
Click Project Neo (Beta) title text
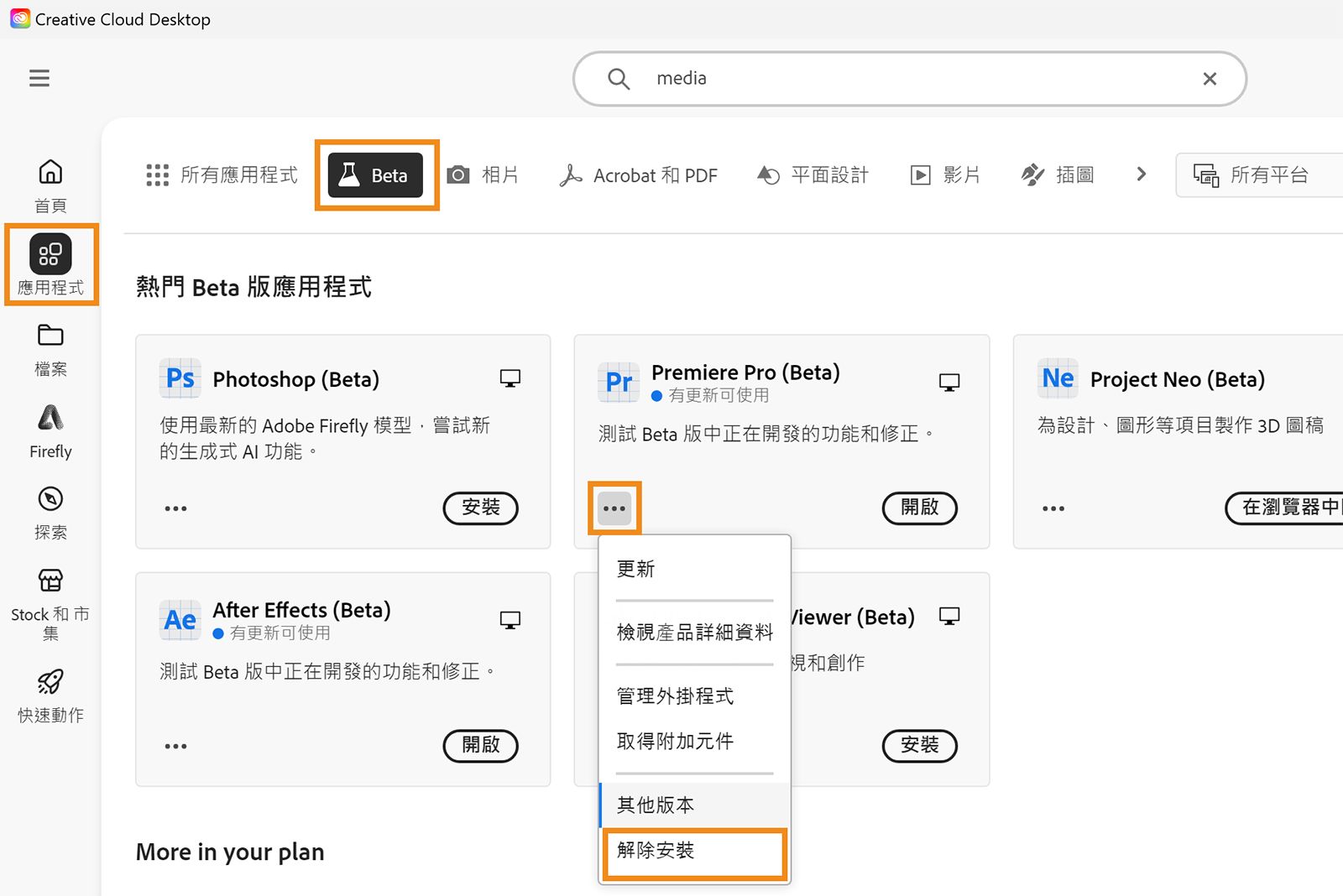coord(1177,379)
